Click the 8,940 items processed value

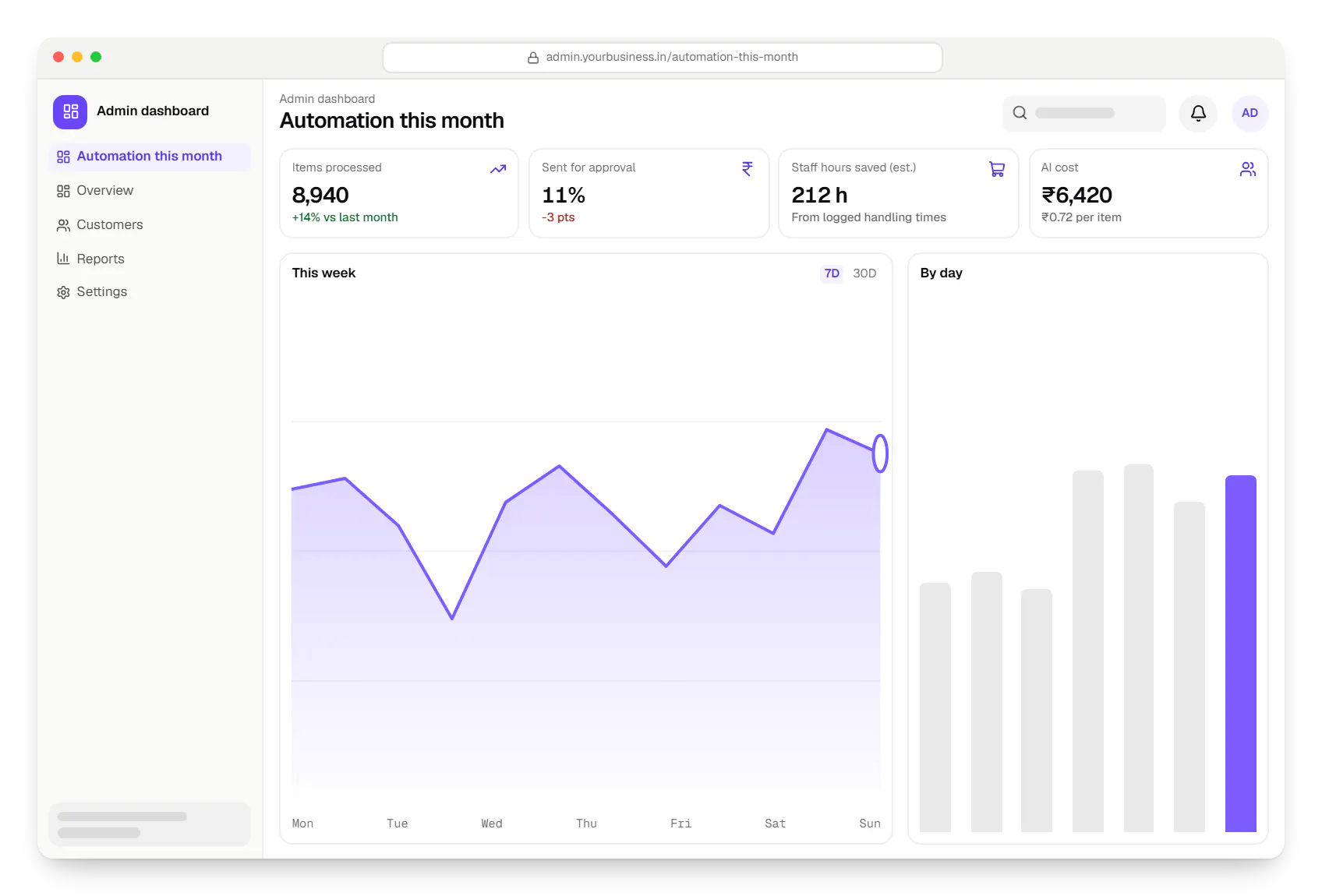tap(320, 195)
